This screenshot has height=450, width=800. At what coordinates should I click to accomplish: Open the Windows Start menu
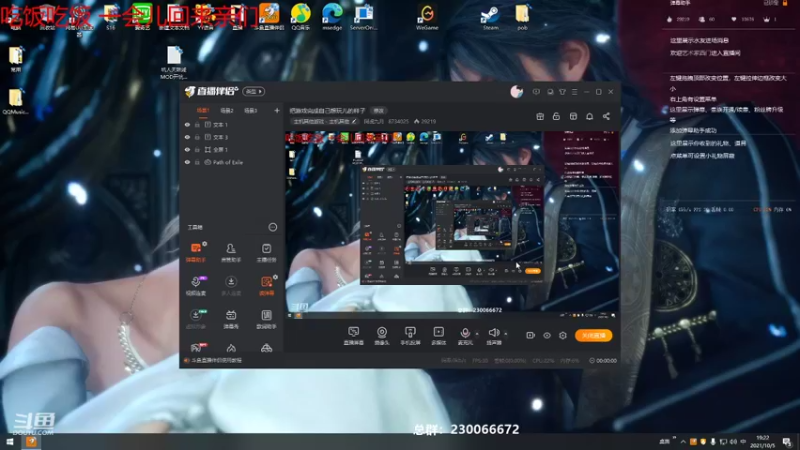coord(9,442)
